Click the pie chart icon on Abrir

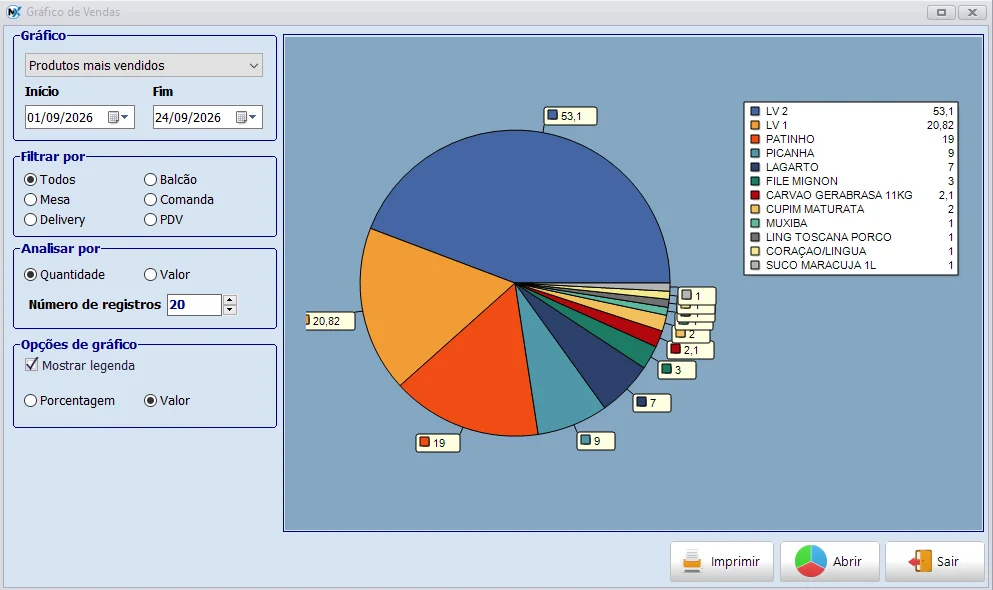[811, 562]
